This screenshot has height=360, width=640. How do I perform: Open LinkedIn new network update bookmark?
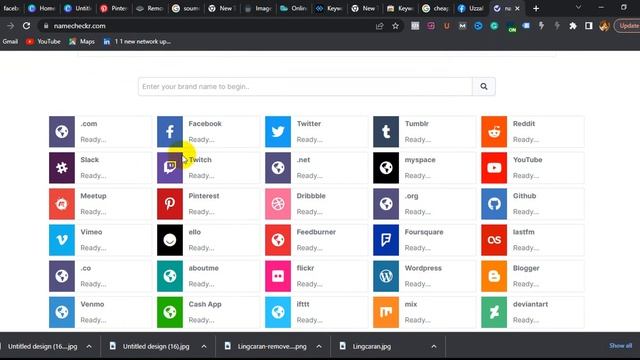click(x=137, y=41)
